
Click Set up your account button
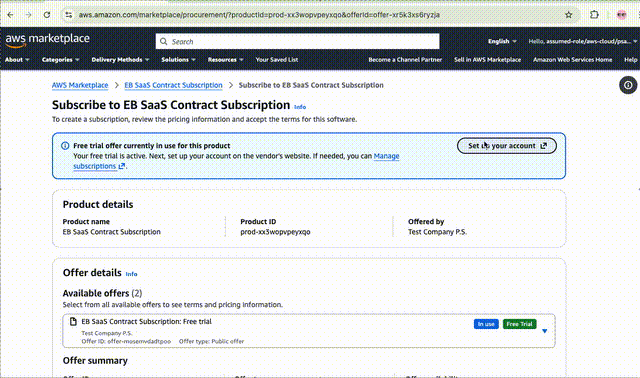click(507, 146)
